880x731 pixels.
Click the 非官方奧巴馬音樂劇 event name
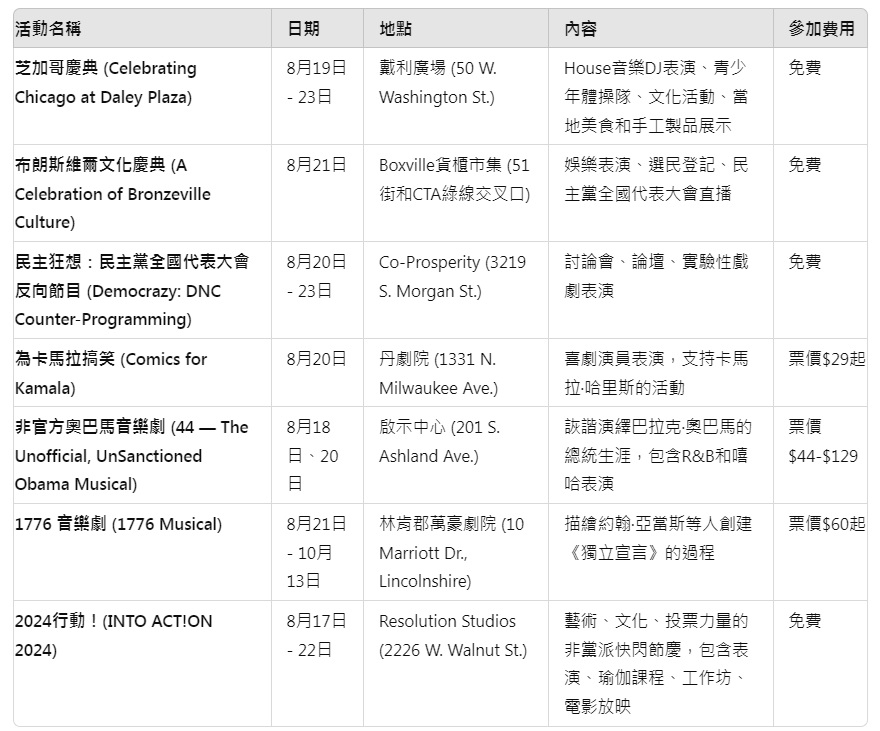[131, 455]
